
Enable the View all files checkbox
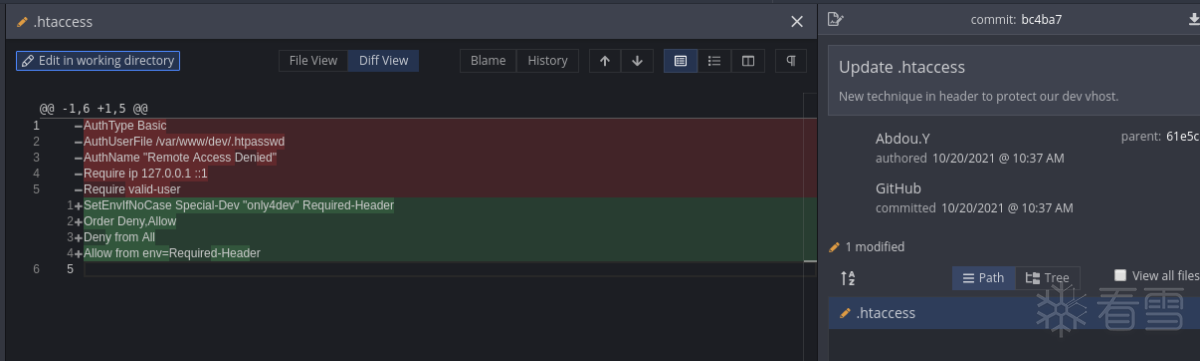(1120, 276)
